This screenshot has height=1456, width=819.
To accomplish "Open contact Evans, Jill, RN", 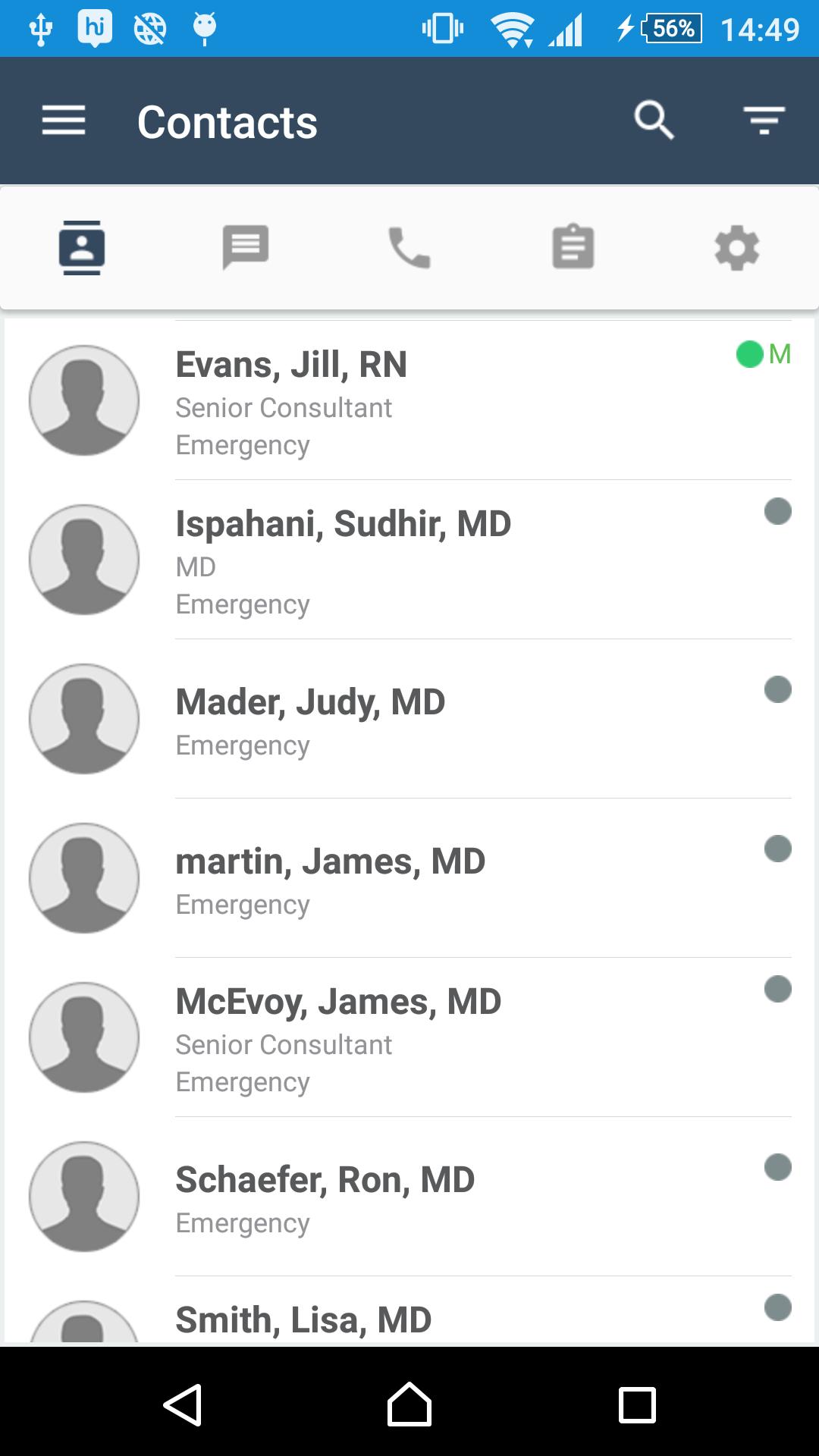I will tap(291, 366).
